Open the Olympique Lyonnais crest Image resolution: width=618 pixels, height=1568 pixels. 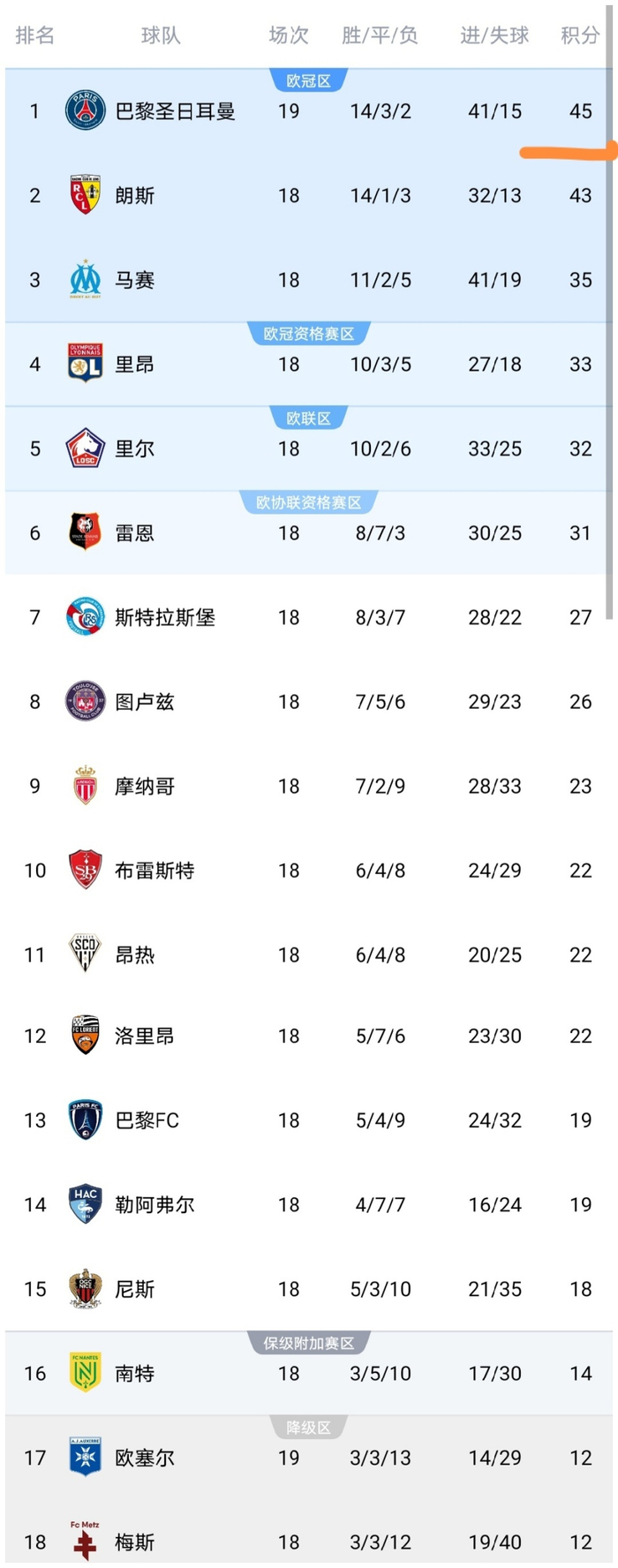click(x=86, y=363)
